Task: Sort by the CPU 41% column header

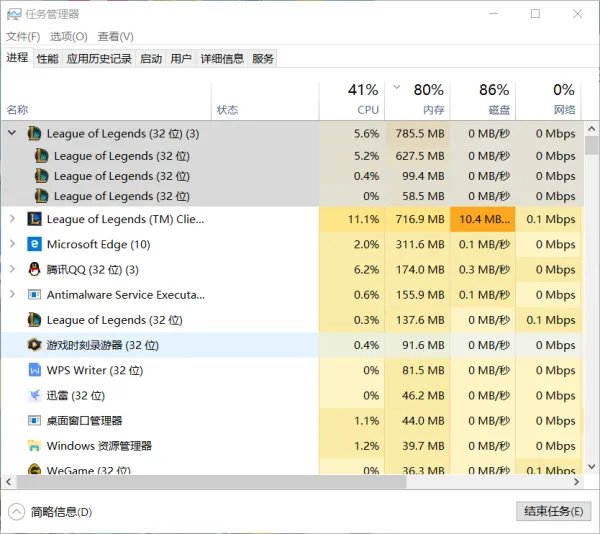Action: coord(352,101)
